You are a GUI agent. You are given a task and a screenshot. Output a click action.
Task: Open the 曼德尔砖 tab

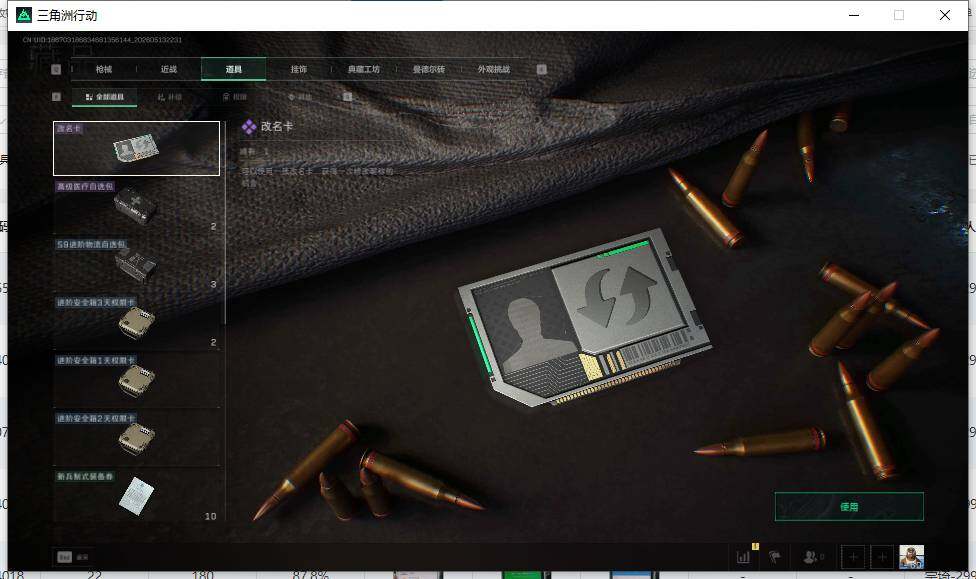(x=428, y=69)
